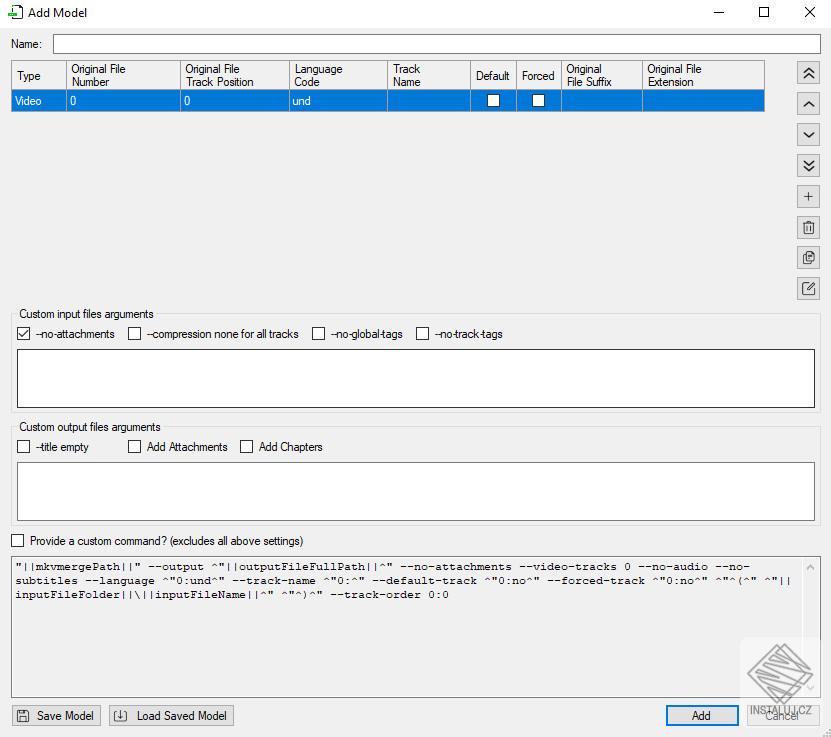
Task: Enable the --no-track-tags option
Action: (x=422, y=334)
